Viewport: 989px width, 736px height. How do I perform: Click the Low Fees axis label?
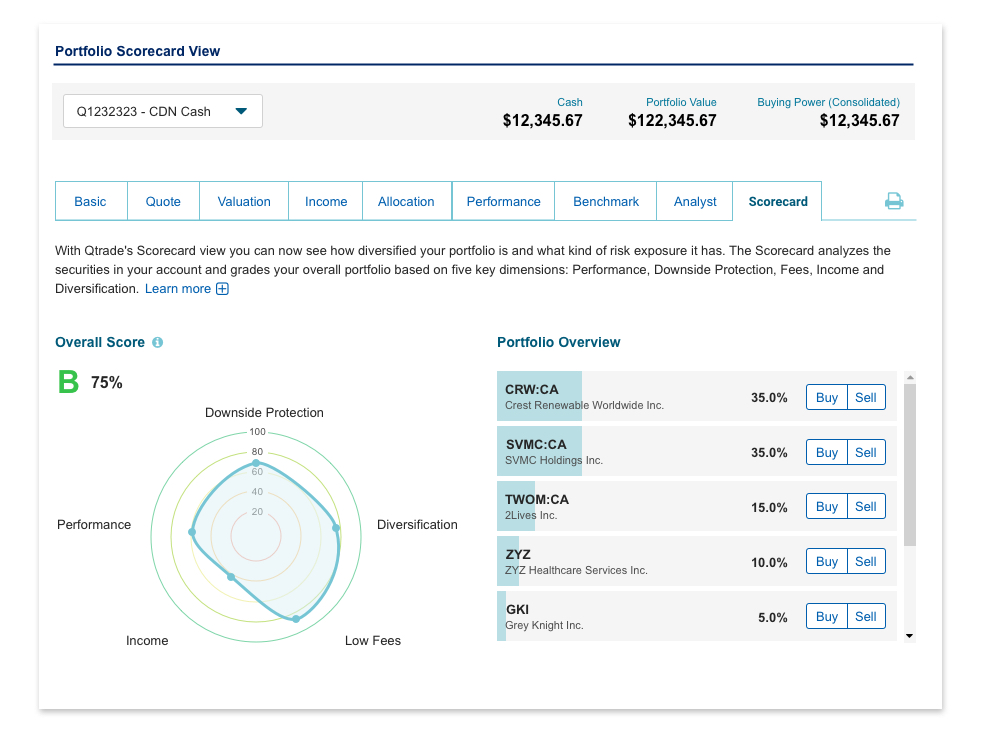pyautogui.click(x=373, y=640)
